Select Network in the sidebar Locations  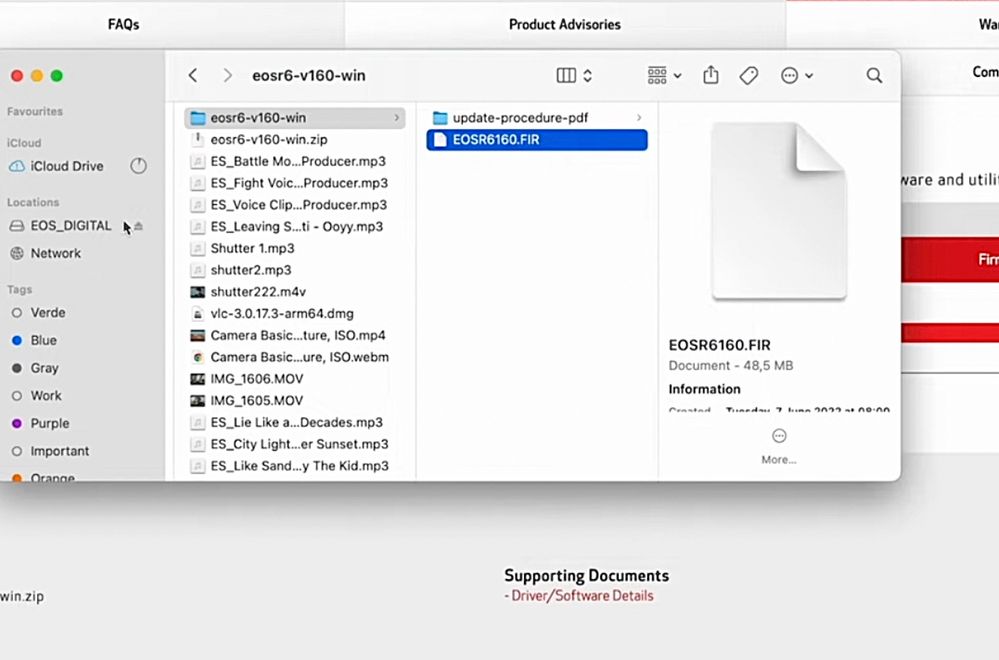click(x=55, y=253)
